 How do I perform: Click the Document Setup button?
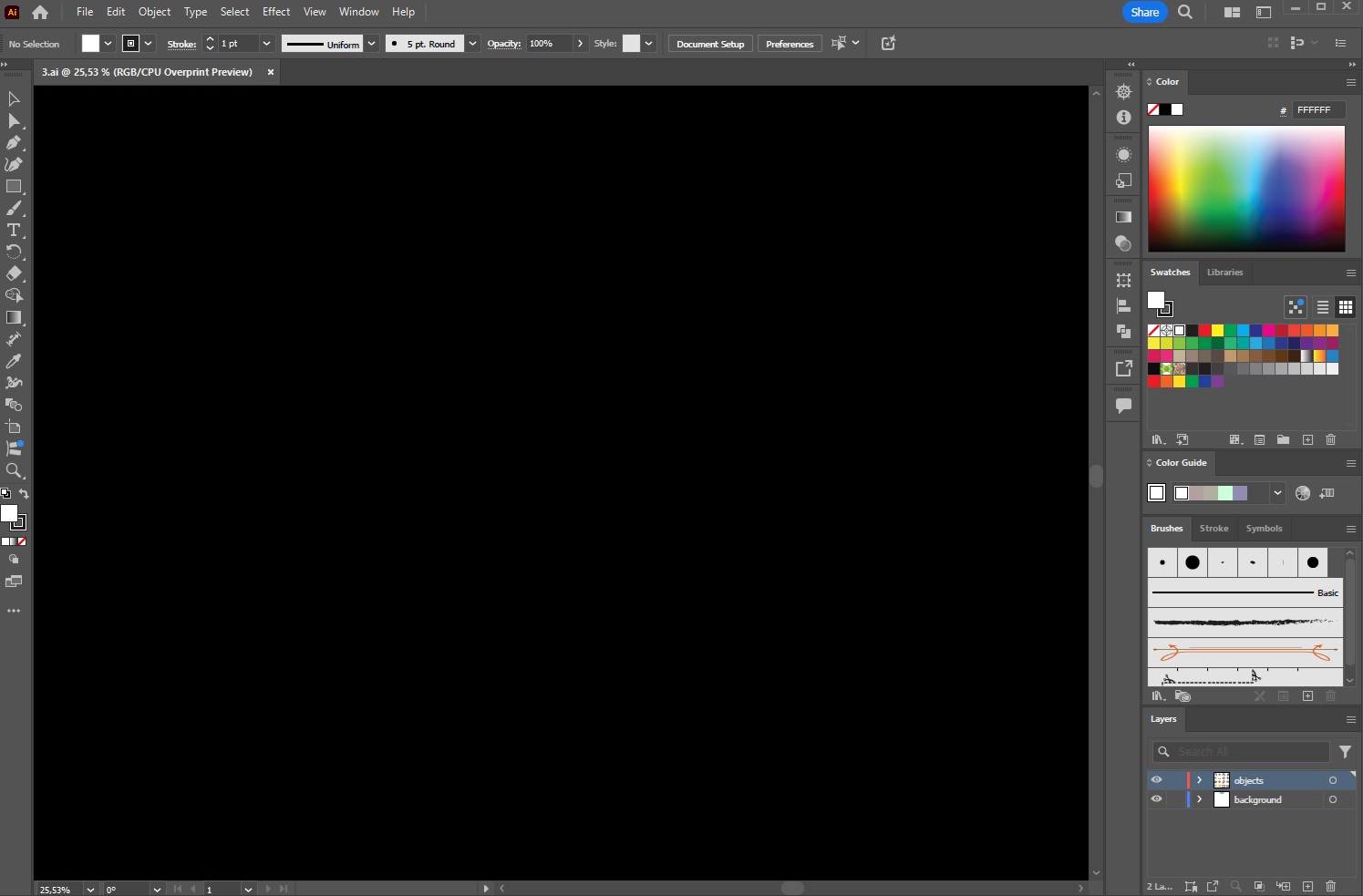(x=709, y=43)
